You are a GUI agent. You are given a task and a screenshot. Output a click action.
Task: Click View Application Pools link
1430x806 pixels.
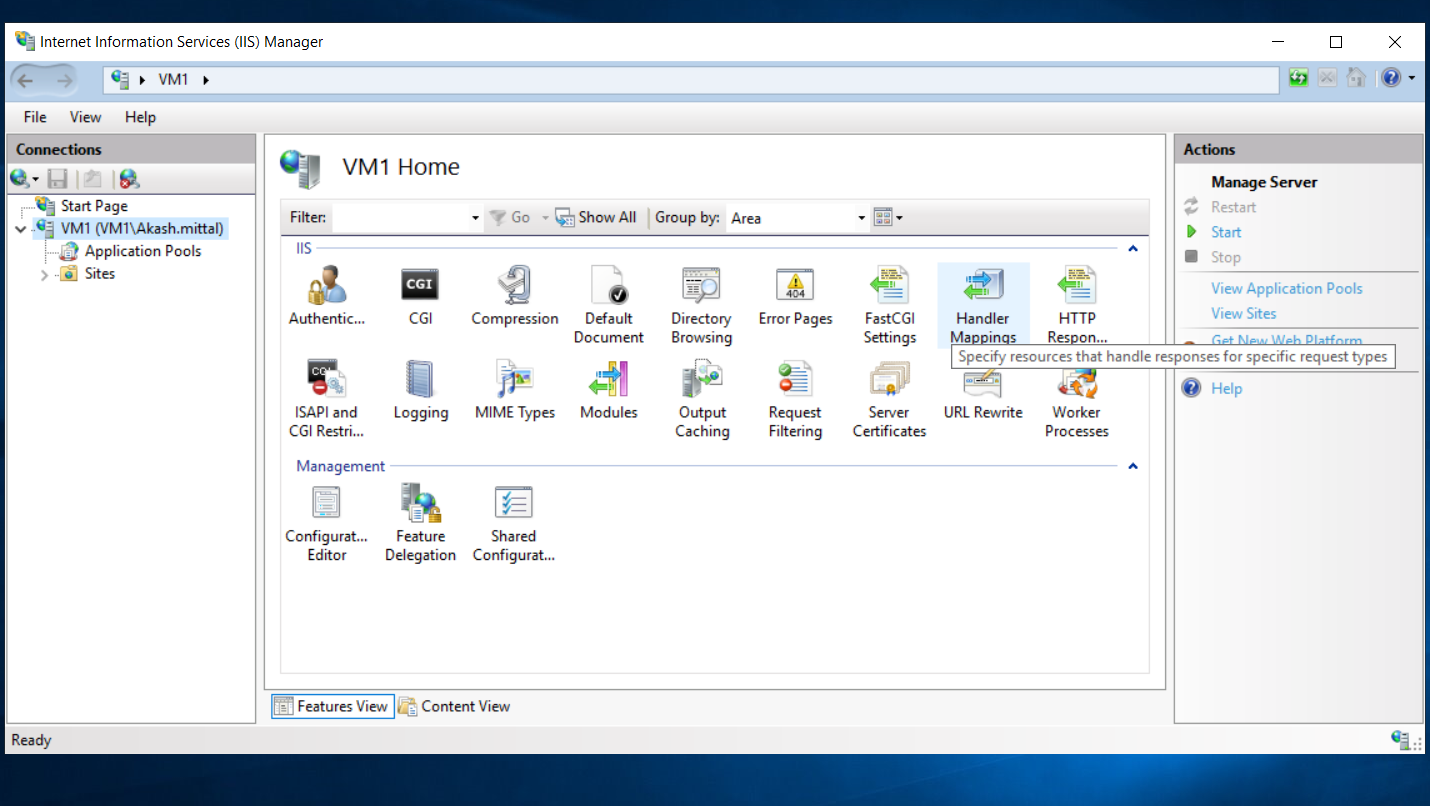pyautogui.click(x=1287, y=288)
